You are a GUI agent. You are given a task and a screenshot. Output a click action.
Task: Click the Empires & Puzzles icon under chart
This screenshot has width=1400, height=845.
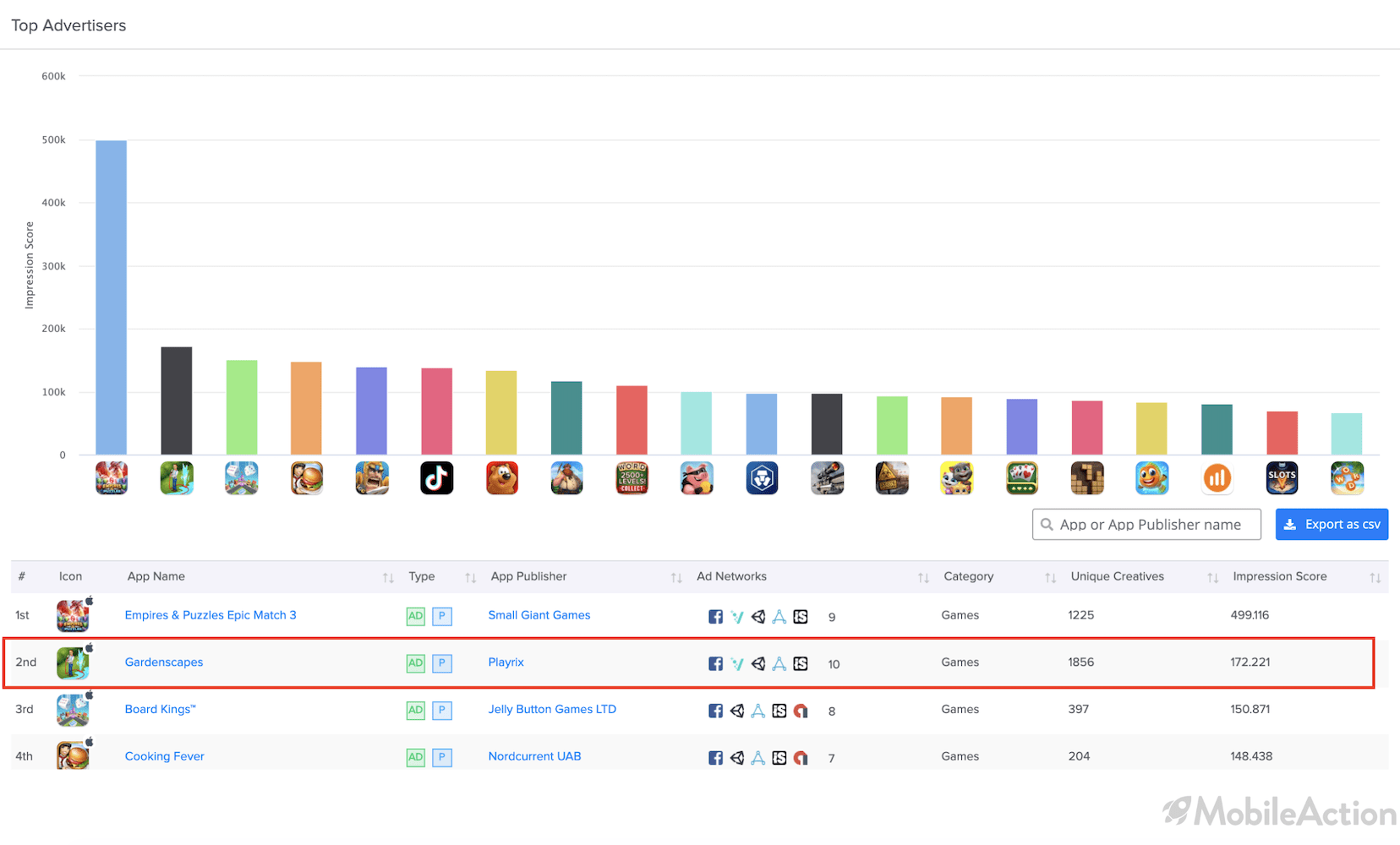tap(111, 478)
